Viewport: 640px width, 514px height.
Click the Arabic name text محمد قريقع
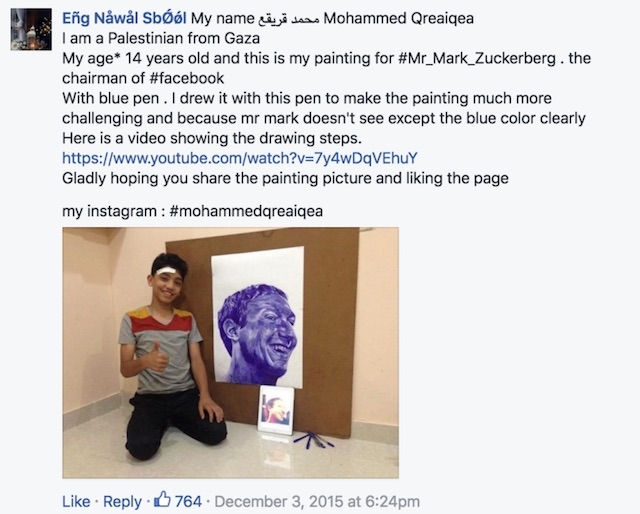(289, 18)
